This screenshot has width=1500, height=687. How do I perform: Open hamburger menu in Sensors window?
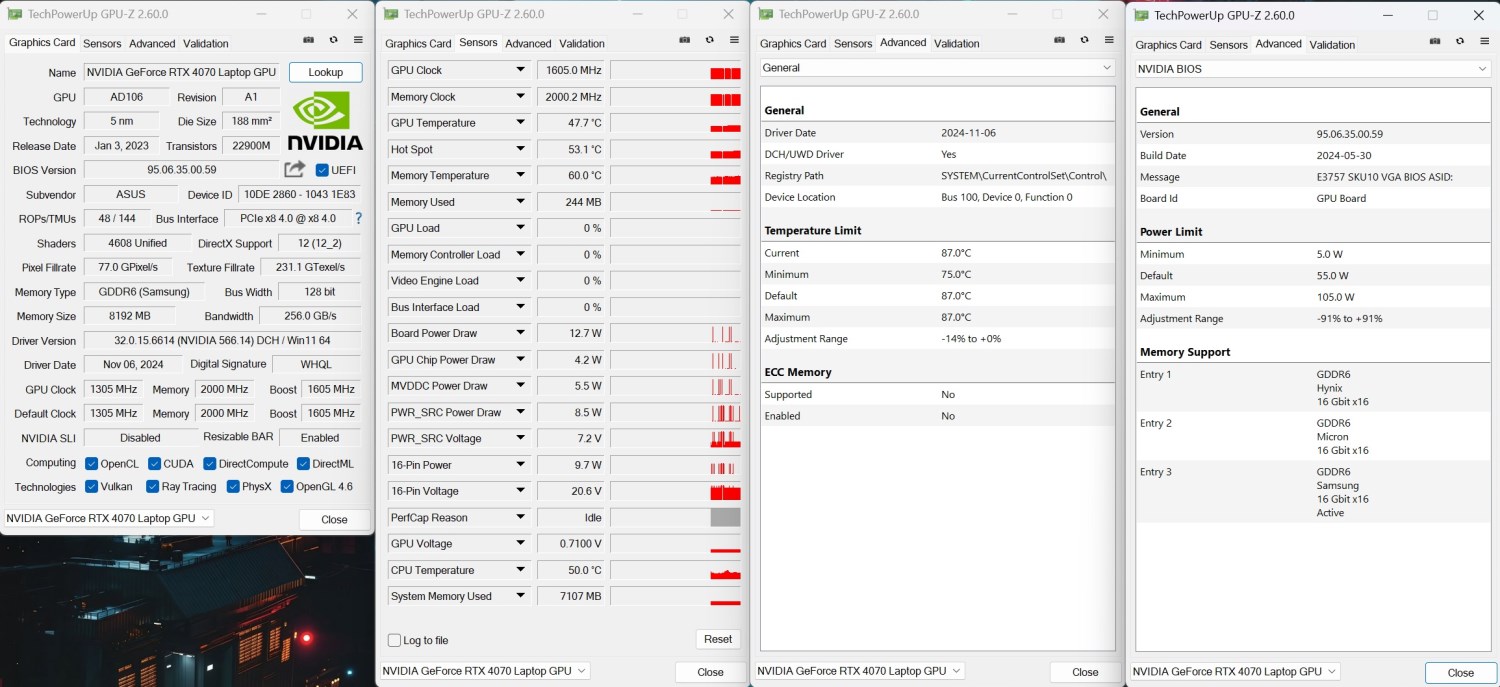coord(734,41)
